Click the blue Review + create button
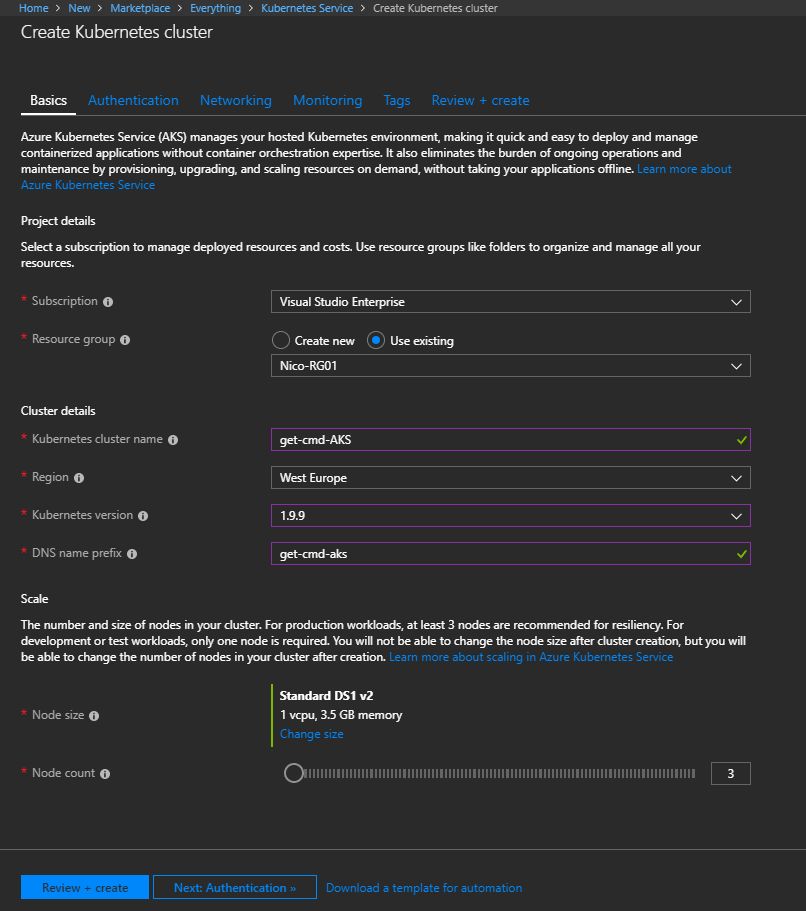Screen dimensions: 806x911 pos(85,887)
